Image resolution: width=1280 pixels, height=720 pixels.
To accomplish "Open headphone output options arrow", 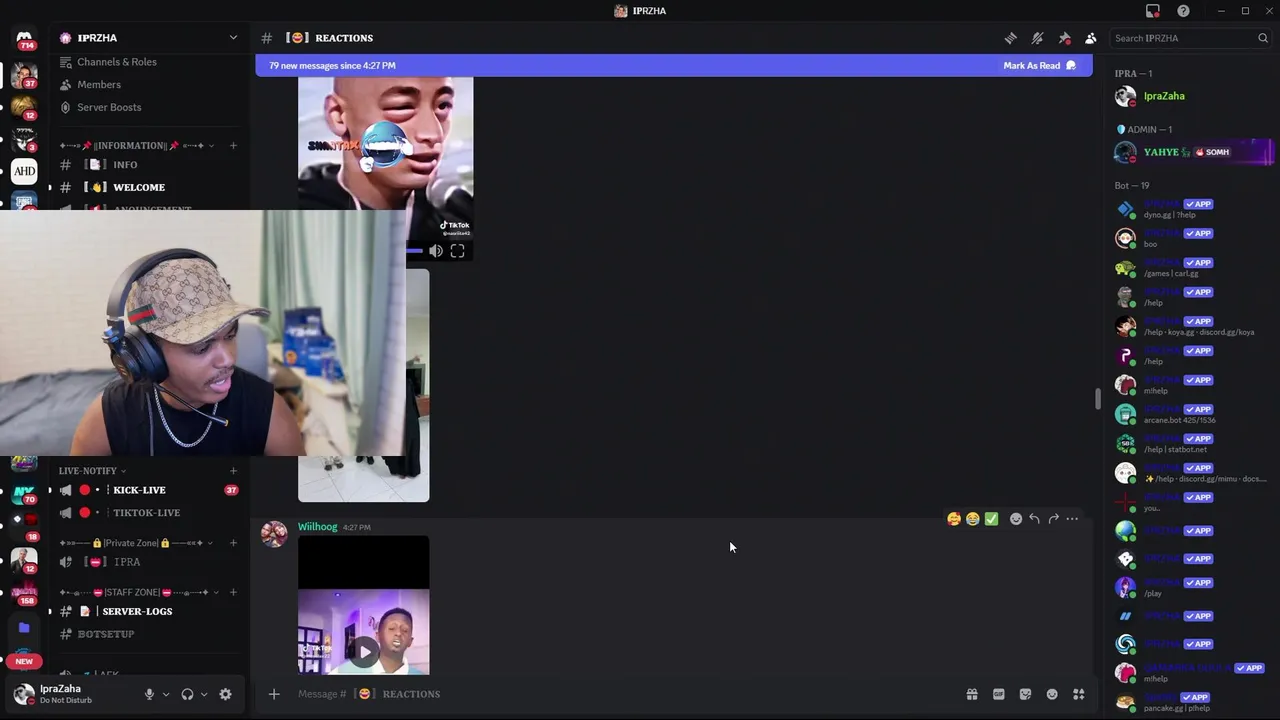I will pyautogui.click(x=204, y=694).
